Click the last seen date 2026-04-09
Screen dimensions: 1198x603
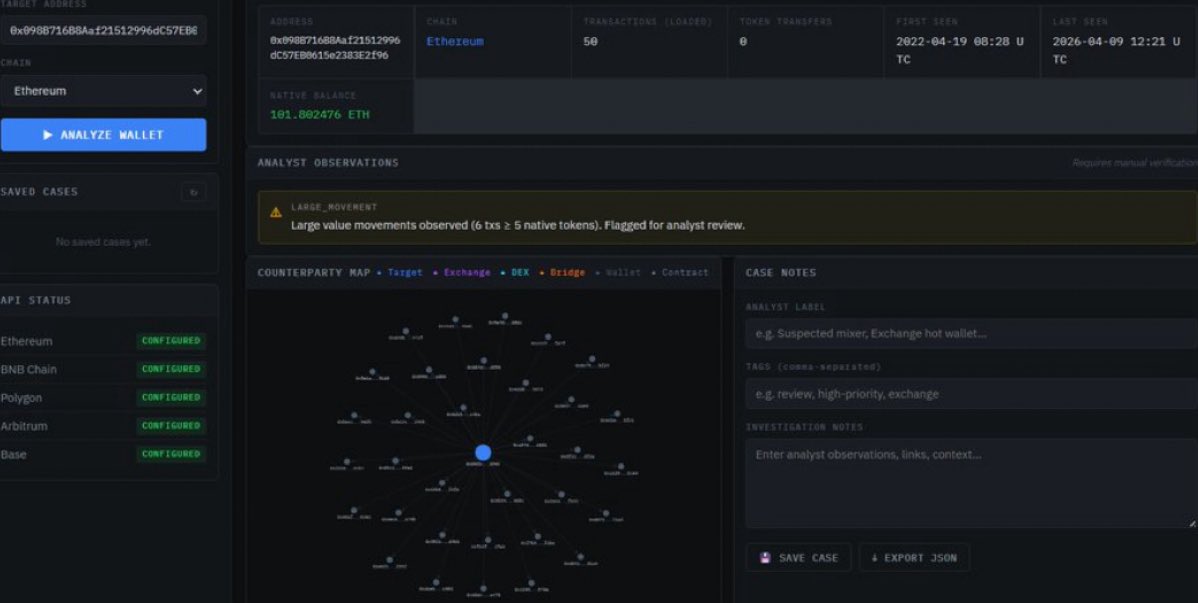tap(1116, 50)
